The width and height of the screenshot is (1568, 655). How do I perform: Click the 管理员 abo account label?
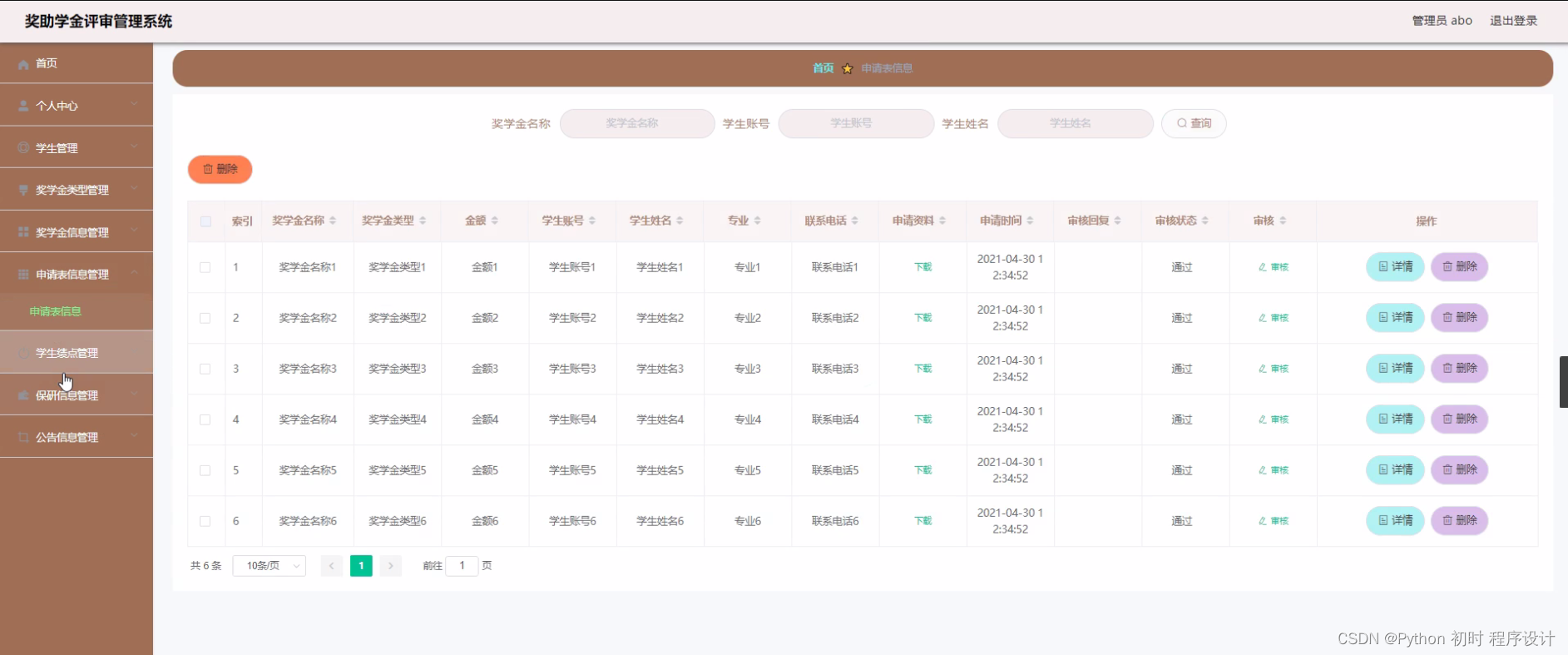pyautogui.click(x=1442, y=21)
